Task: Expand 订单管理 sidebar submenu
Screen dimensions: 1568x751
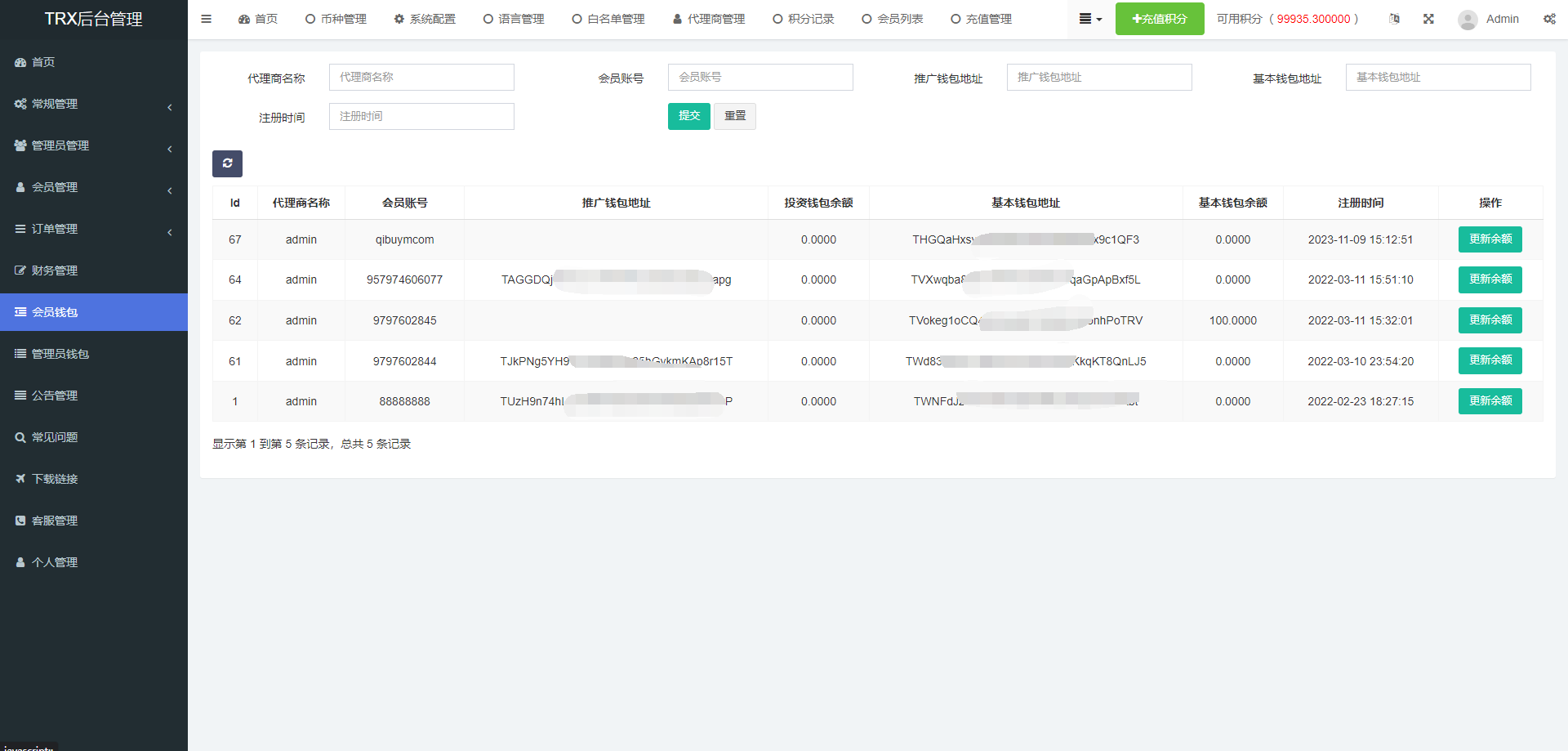Action: 94,229
